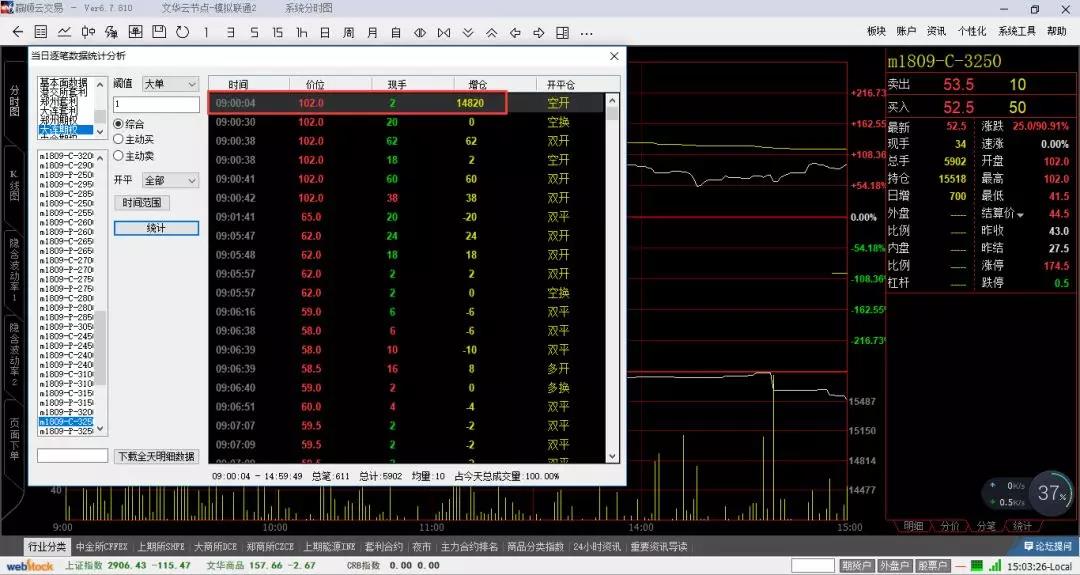Viewport: 1080px width, 575px height.
Task: Open the 阈值 大单 dropdown
Action: [170, 84]
